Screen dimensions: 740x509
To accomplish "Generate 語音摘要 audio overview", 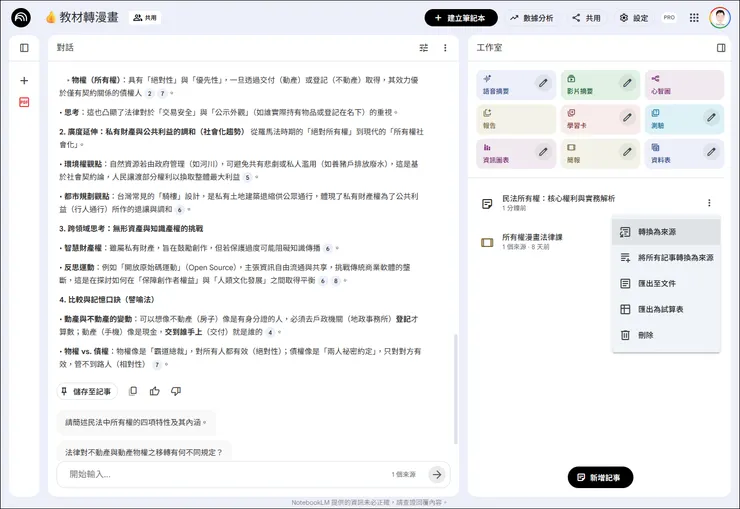I will pos(514,85).
